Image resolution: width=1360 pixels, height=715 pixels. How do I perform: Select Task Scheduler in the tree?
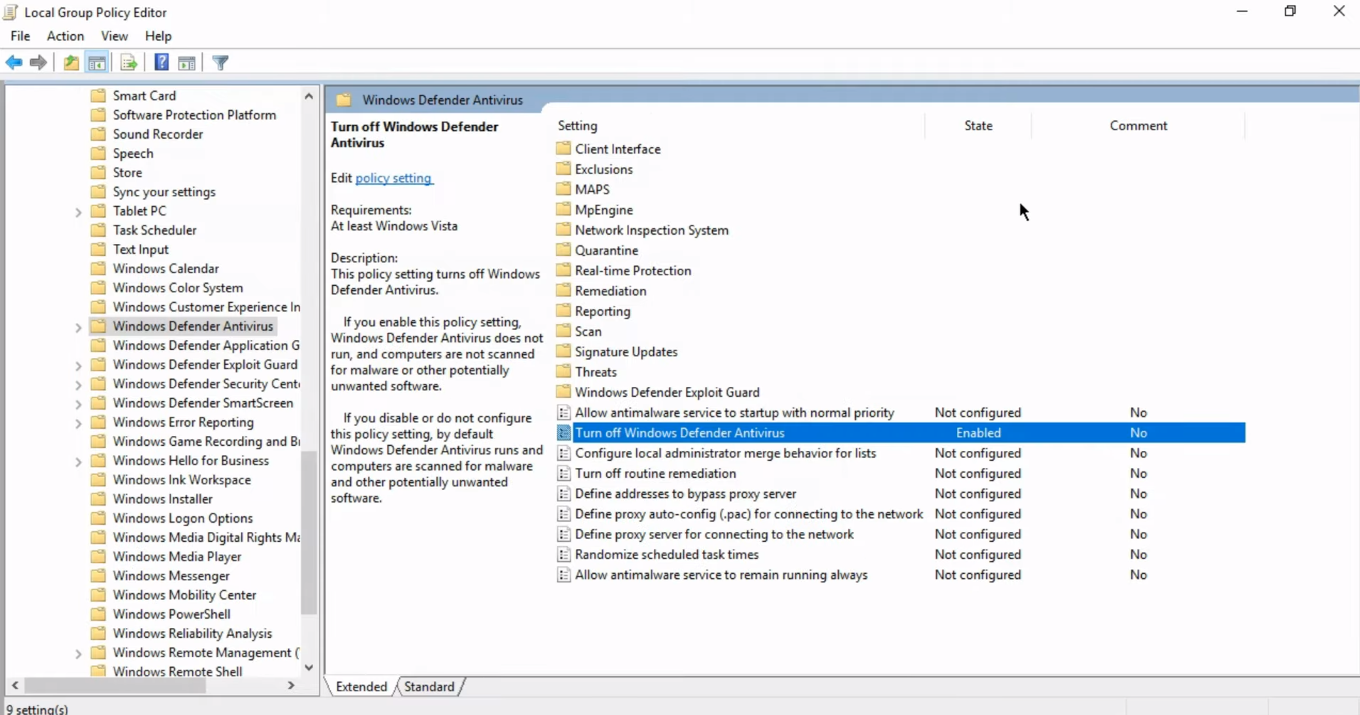pos(154,231)
